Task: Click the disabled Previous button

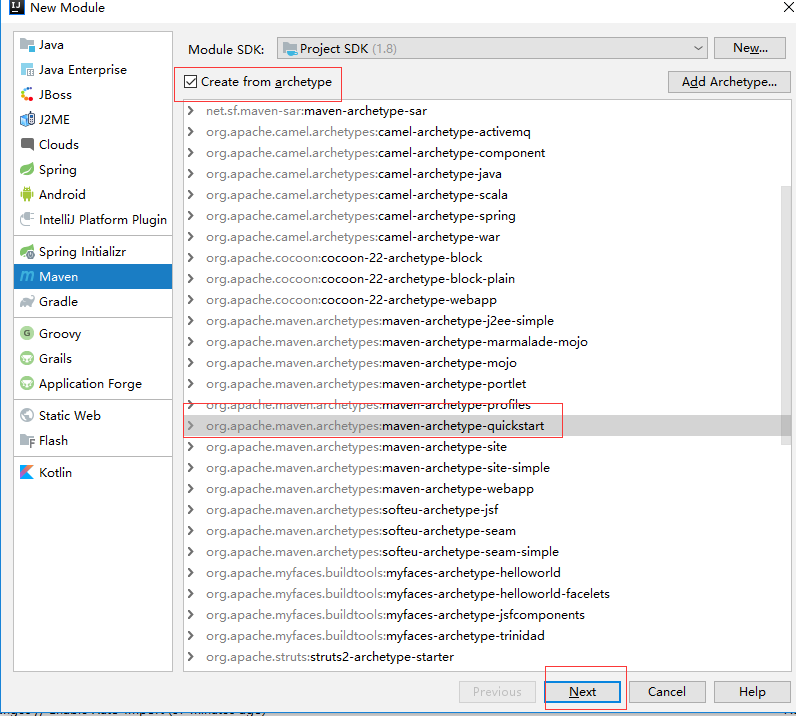Action: (497, 692)
